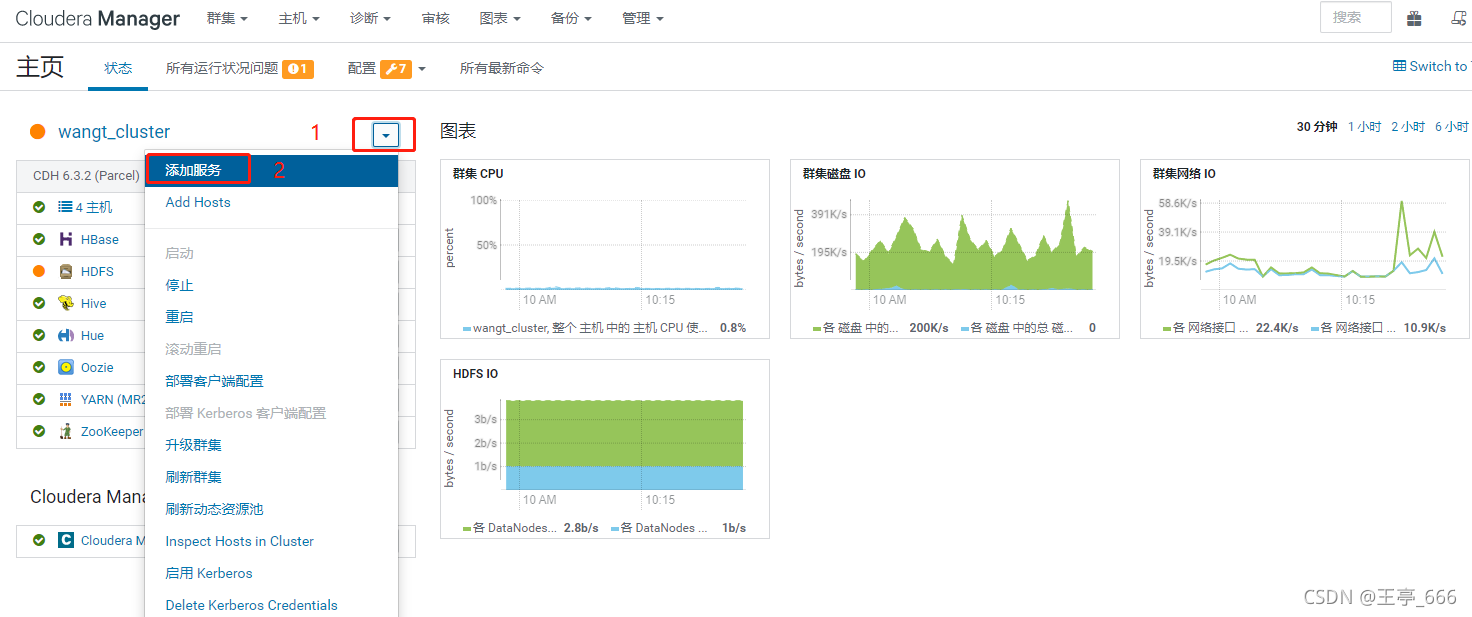
Task: Open the 图表 top navigation dropdown
Action: pyautogui.click(x=500, y=18)
